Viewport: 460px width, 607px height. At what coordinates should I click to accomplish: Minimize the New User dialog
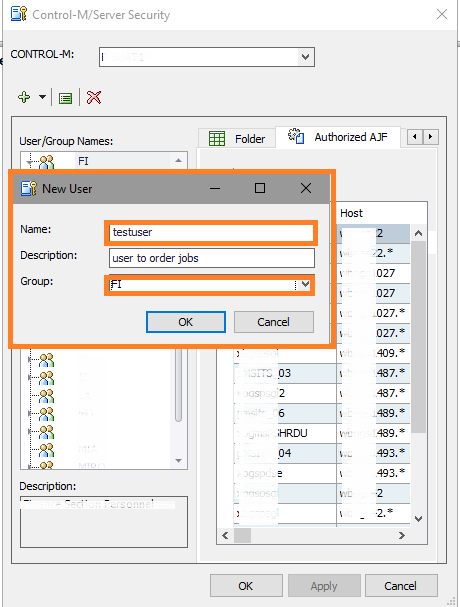coord(215,189)
